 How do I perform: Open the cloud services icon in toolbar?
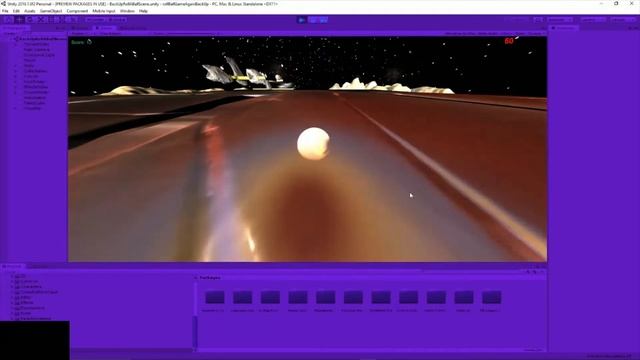tap(539, 20)
